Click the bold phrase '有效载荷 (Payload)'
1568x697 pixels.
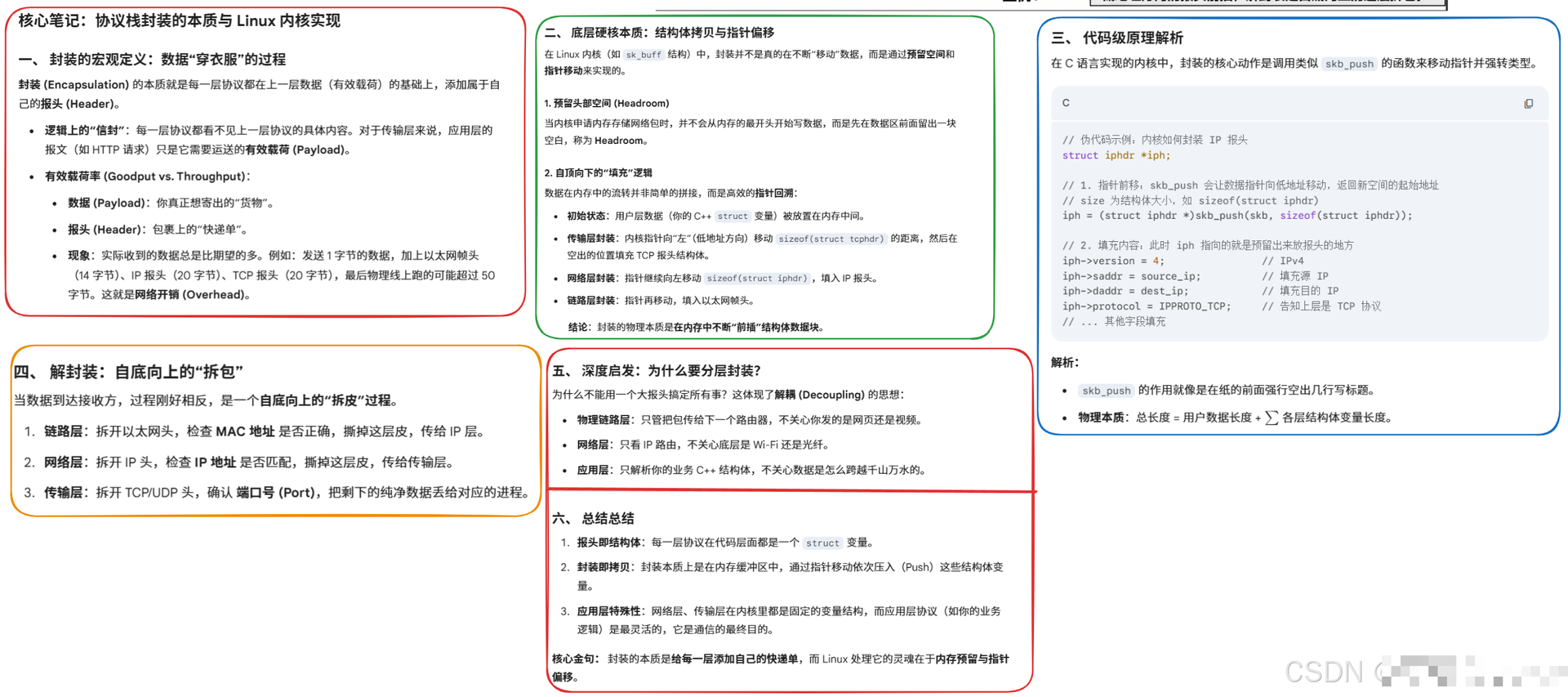[297, 150]
